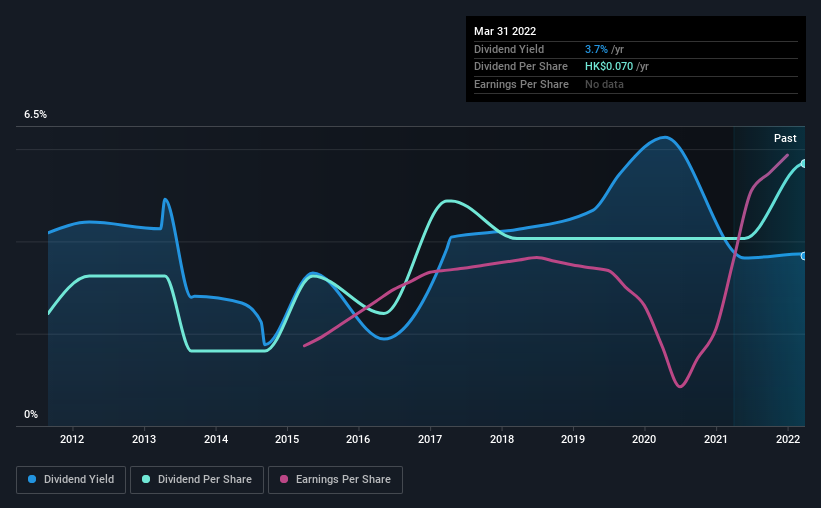The height and width of the screenshot is (508, 821).
Task: Click the pink Earnings Per Share legend dot
Action: 284,479
